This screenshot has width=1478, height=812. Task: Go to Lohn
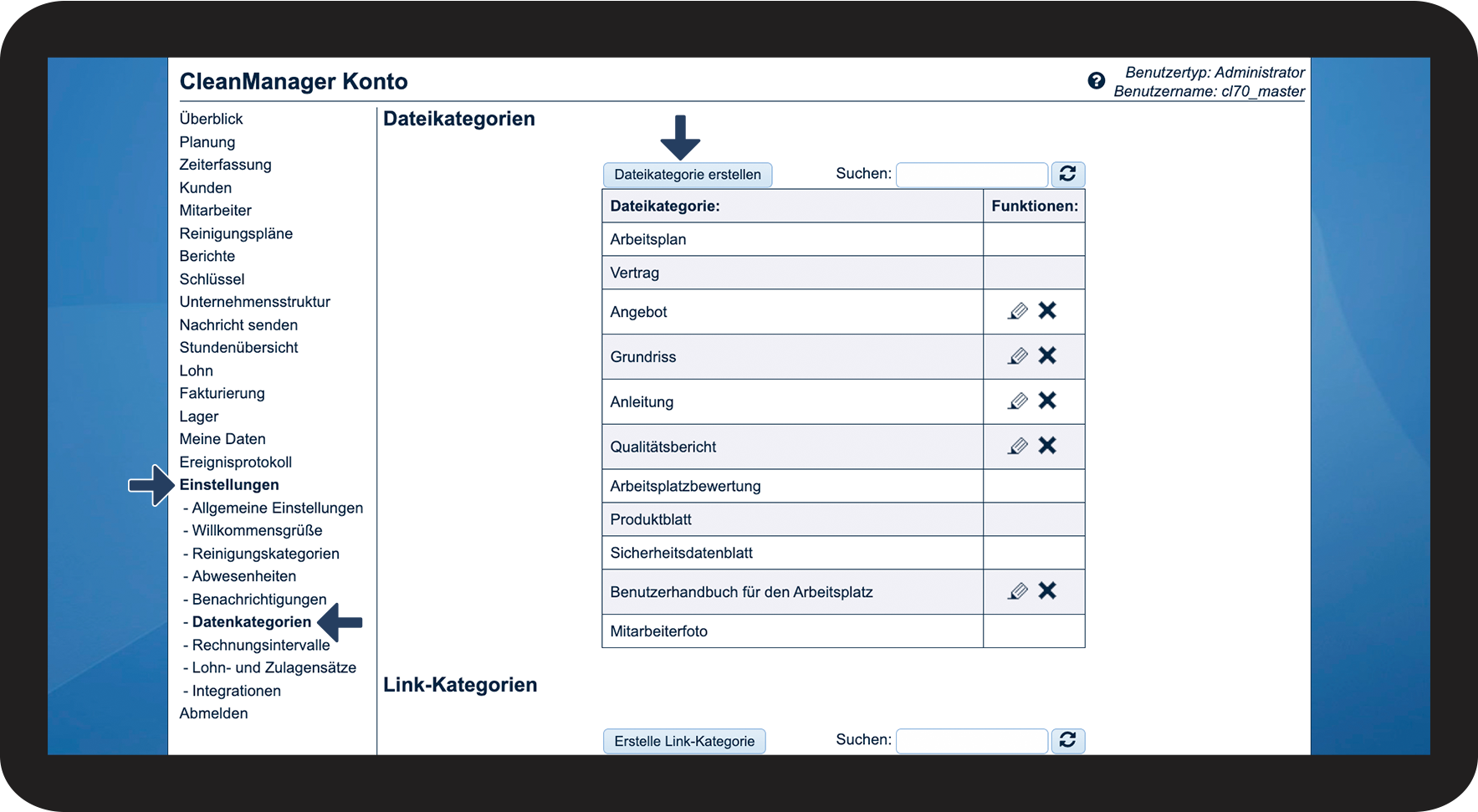[197, 370]
